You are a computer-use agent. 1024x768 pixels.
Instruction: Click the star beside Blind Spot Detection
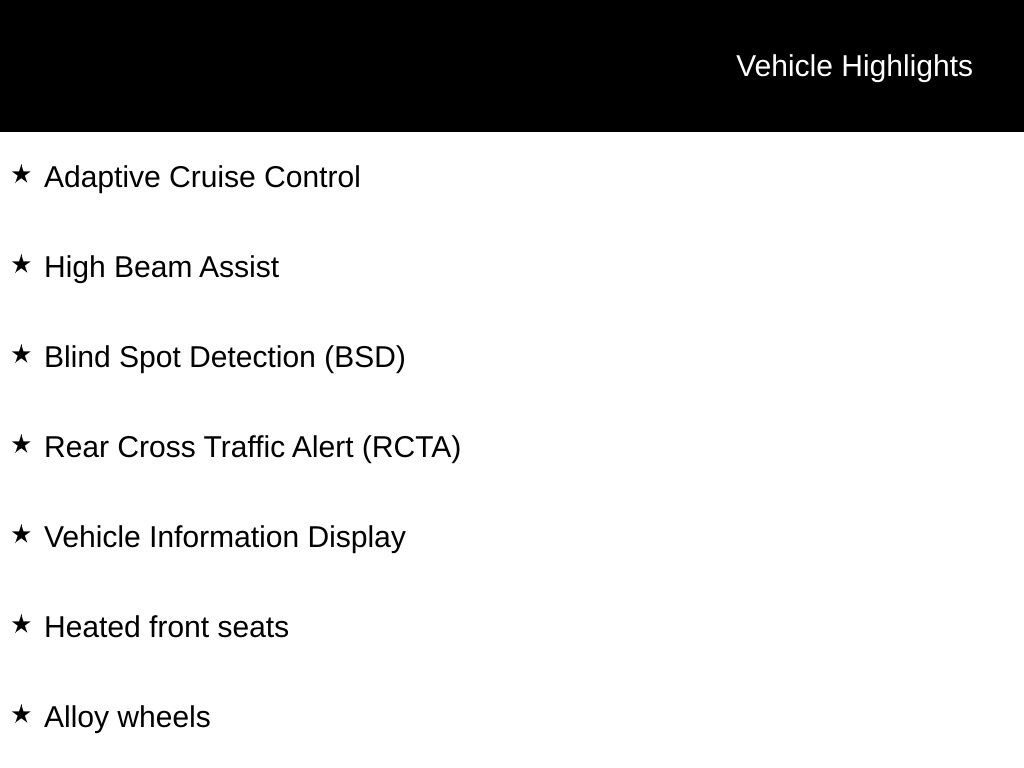(22, 355)
